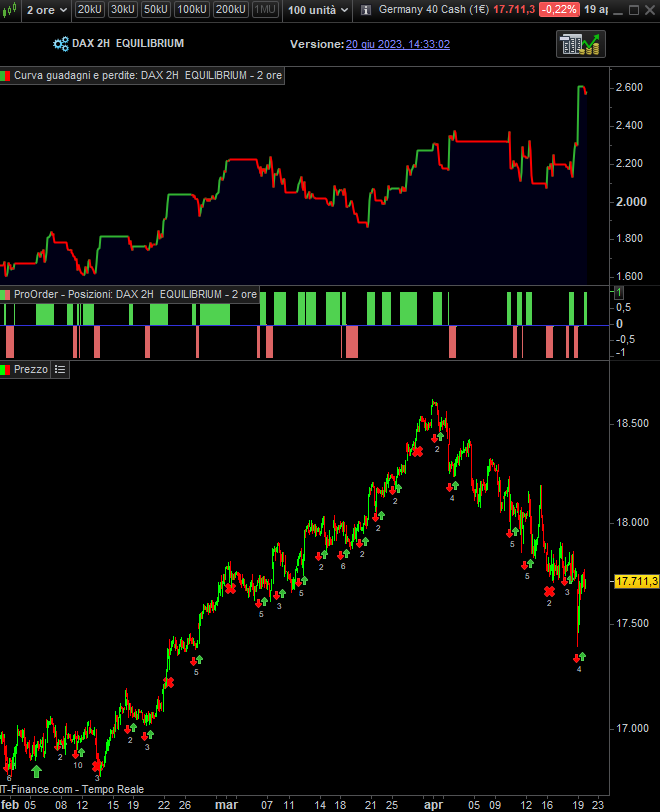Select the 20kU history button

click(x=90, y=9)
